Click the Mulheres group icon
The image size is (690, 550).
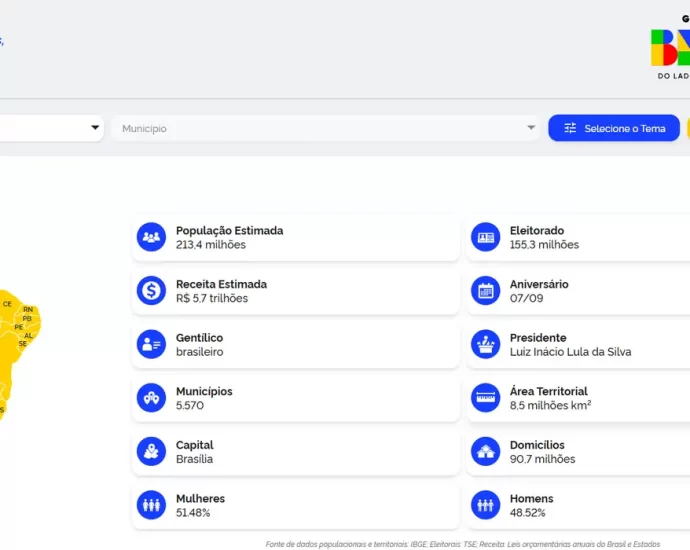click(151, 506)
